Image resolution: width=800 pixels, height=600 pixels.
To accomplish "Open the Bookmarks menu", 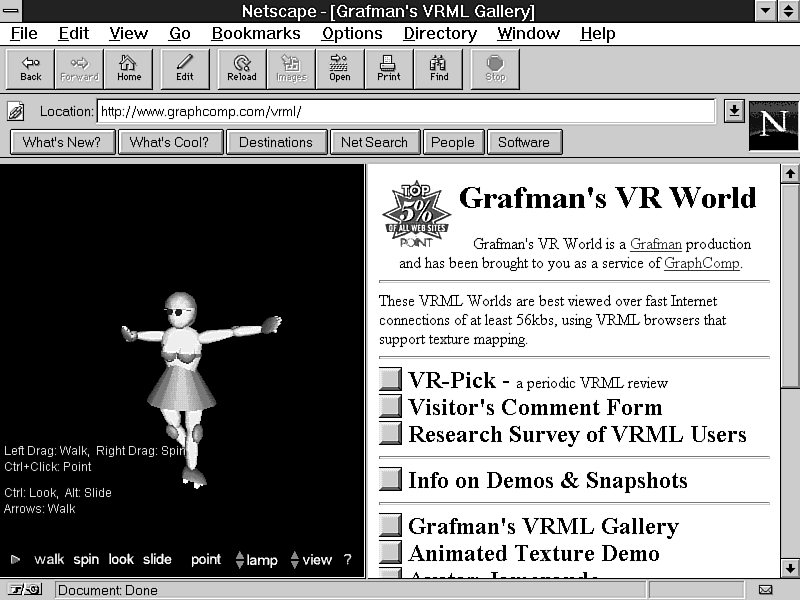I will [255, 33].
